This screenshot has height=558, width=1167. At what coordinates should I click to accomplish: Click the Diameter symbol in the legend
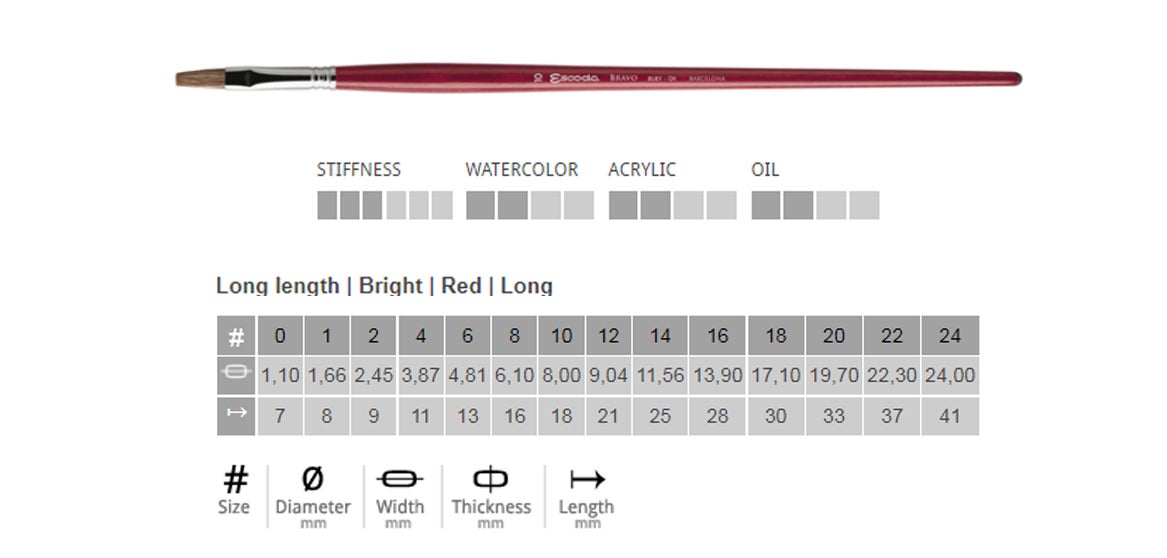312,479
